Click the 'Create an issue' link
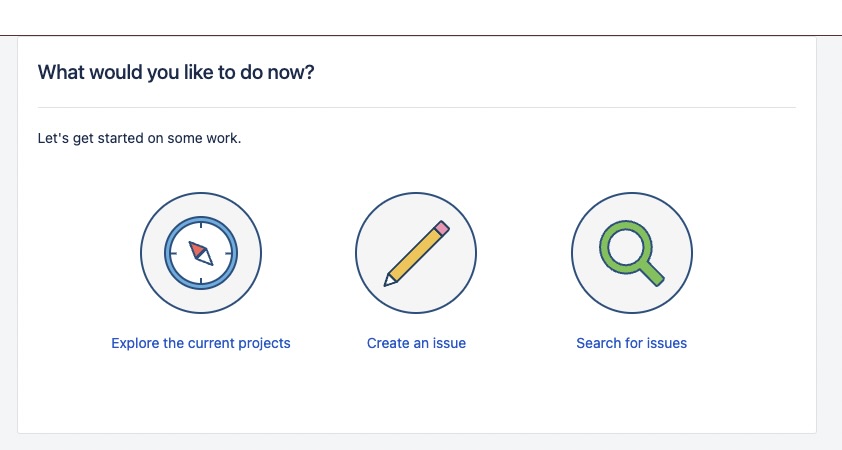The height and width of the screenshot is (450, 842). click(416, 343)
